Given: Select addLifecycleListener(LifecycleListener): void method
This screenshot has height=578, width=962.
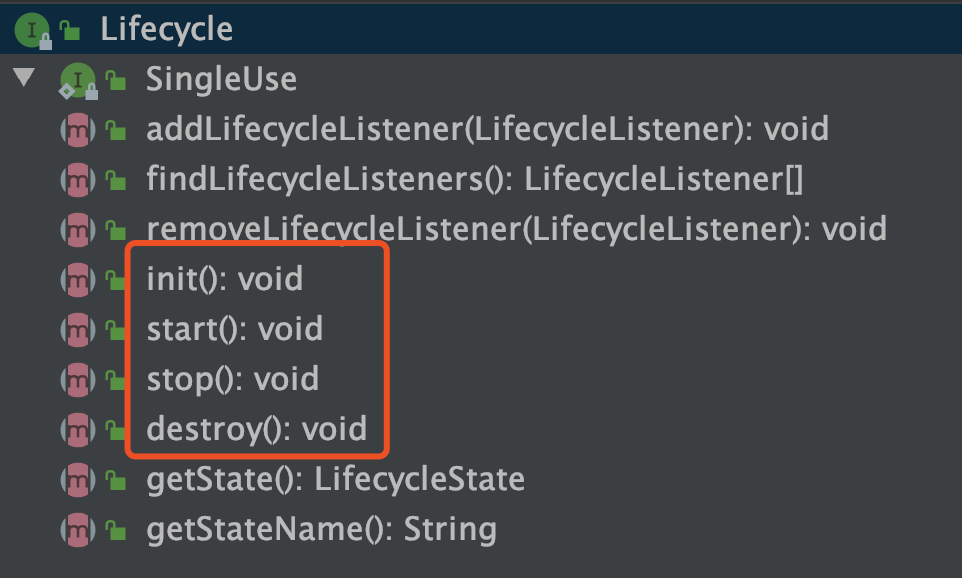Looking at the screenshot, I should click(488, 129).
